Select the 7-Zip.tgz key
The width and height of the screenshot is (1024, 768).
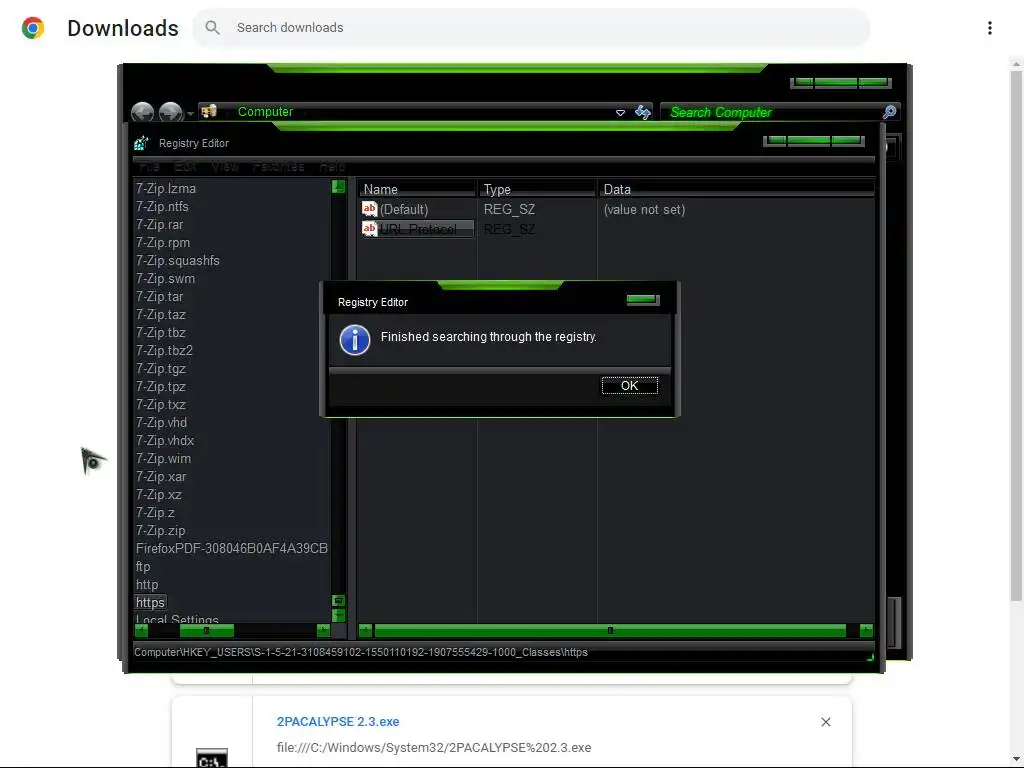(161, 369)
